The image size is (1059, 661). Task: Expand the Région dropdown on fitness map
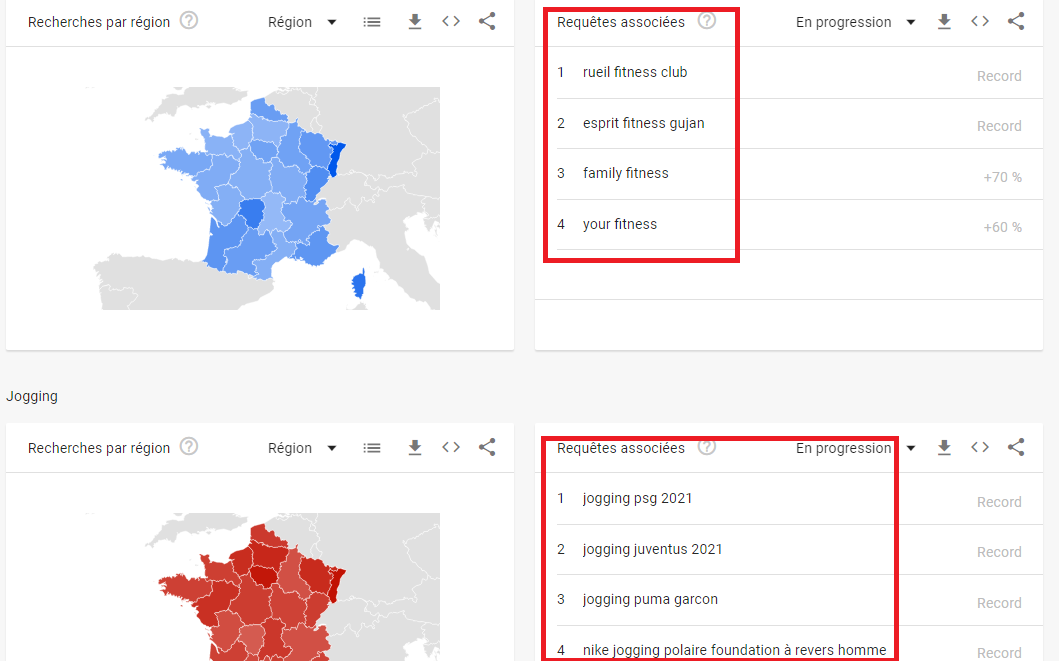point(302,22)
